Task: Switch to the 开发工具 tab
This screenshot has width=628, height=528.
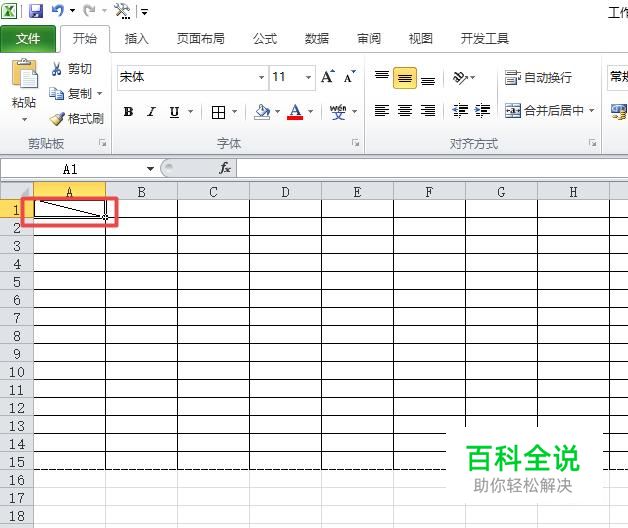Action: [x=485, y=38]
